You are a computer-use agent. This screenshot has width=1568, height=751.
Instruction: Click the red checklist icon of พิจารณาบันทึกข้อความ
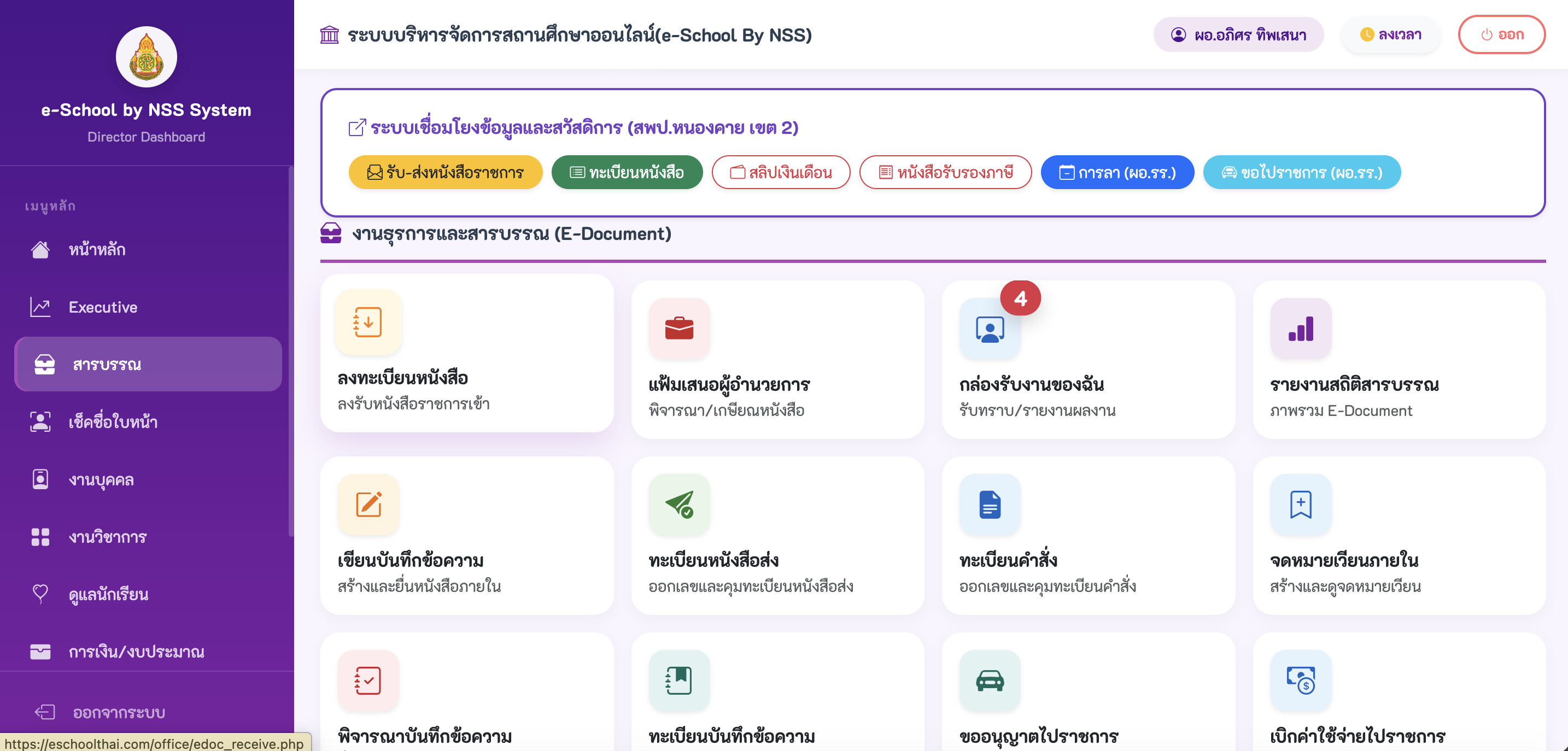point(368,680)
